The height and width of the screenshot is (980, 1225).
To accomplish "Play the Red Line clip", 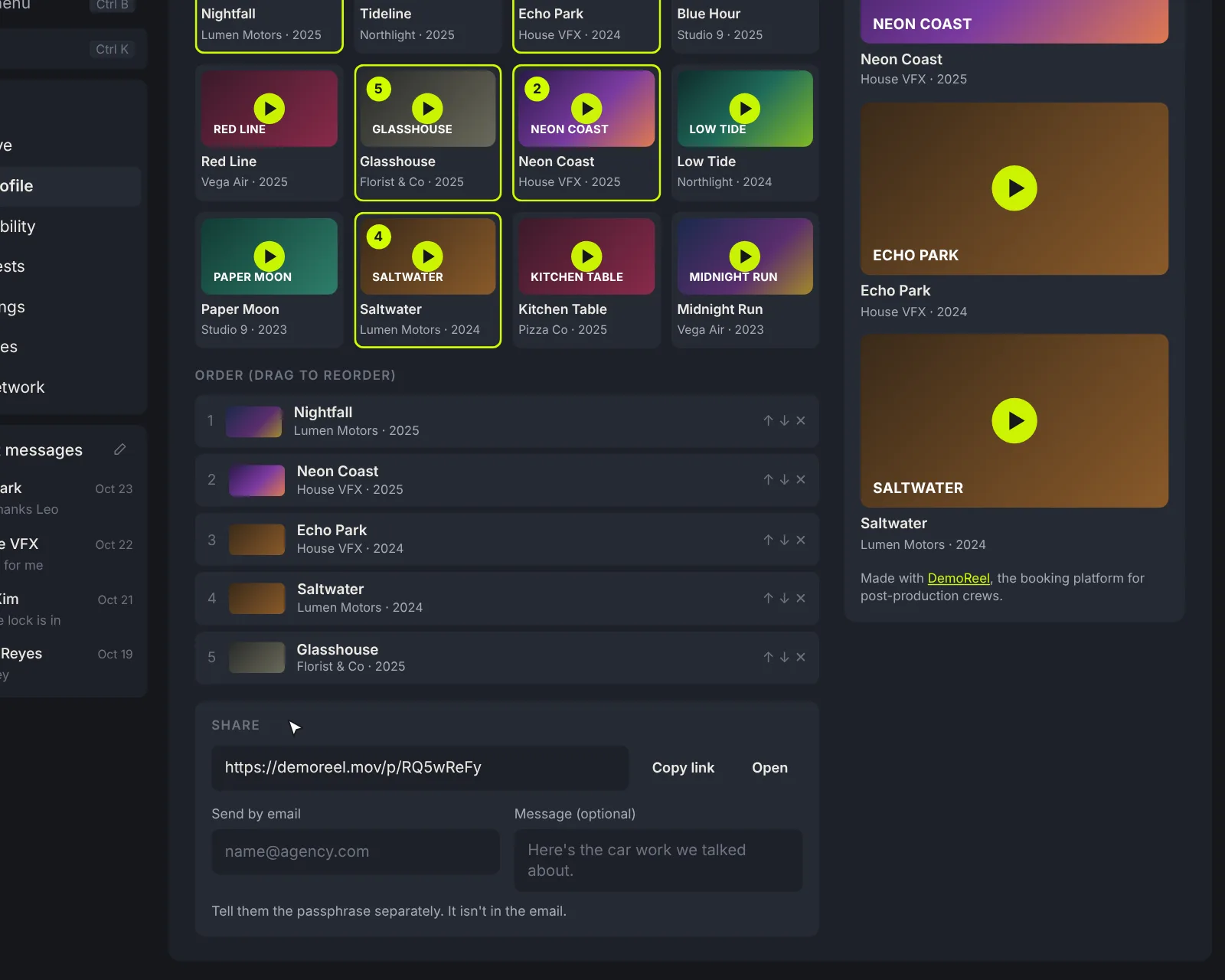I will (269, 109).
